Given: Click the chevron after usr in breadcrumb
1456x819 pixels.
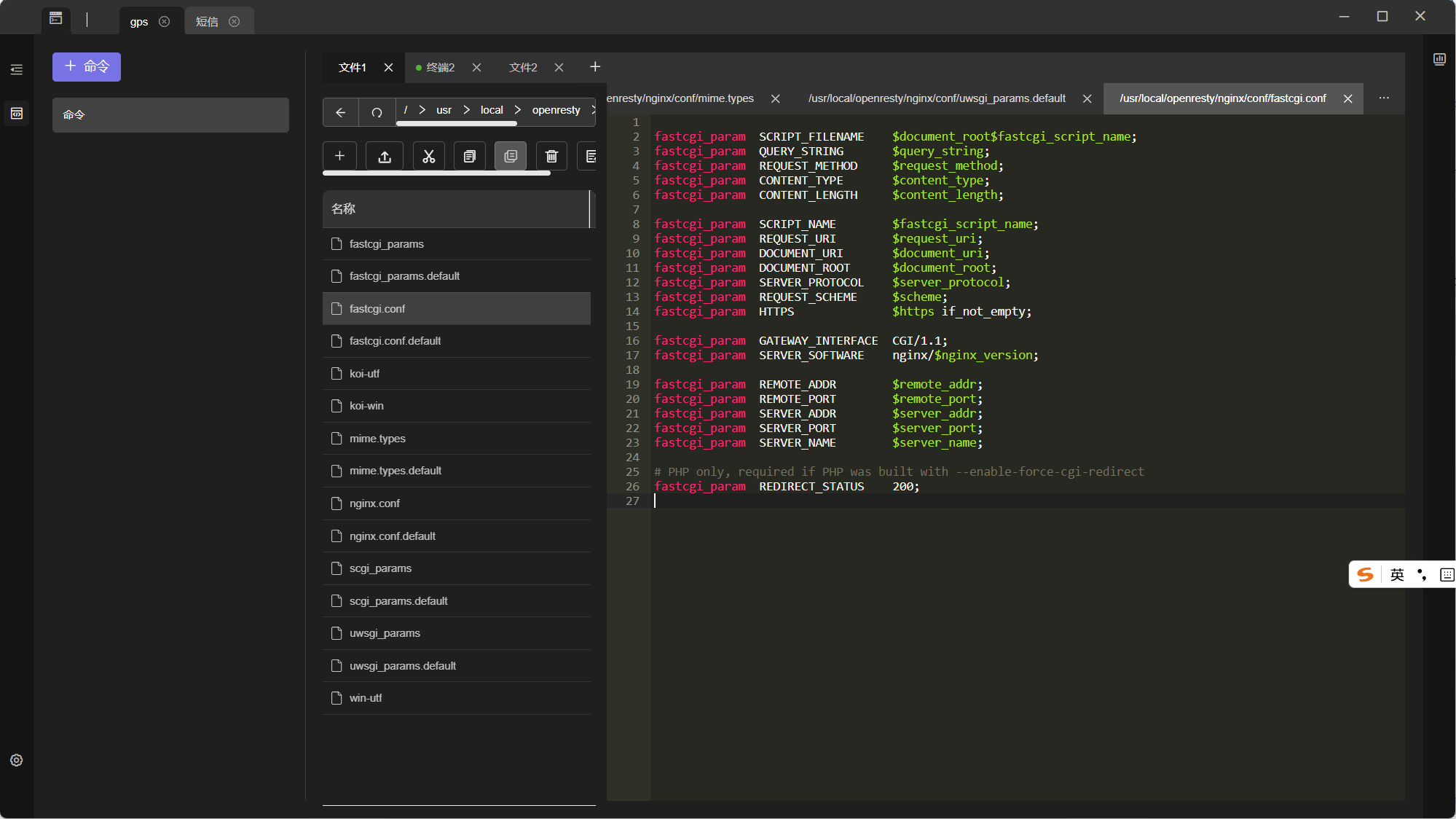Looking at the screenshot, I should tap(467, 110).
